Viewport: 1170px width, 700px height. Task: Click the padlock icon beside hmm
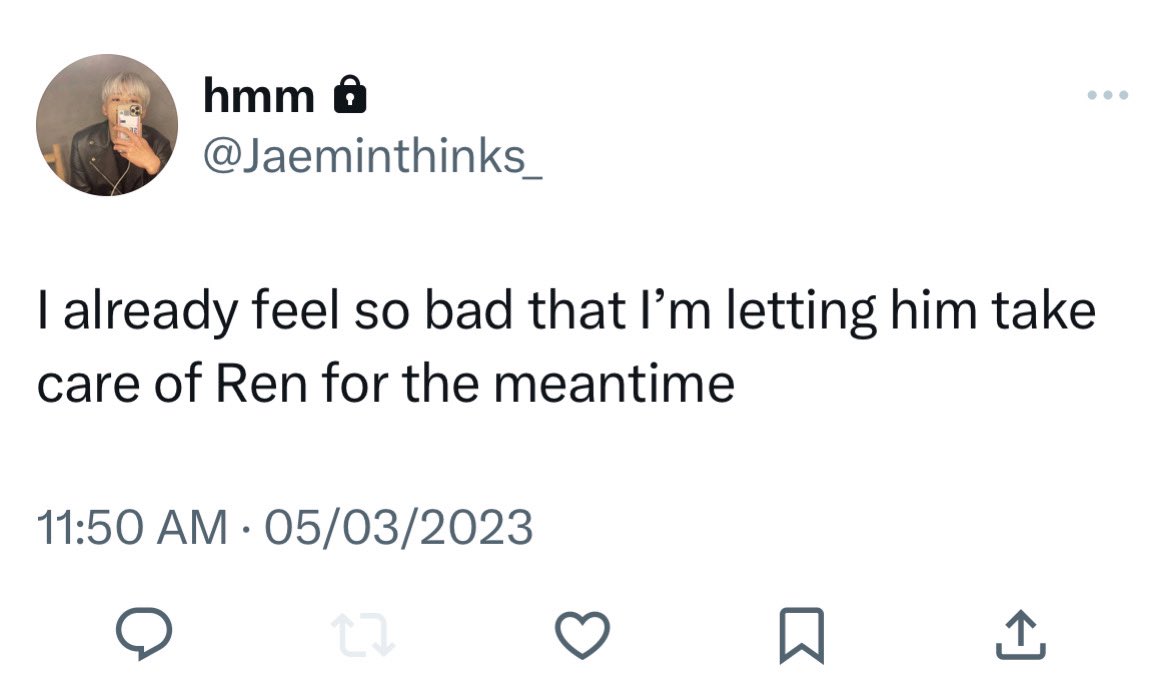pyautogui.click(x=349, y=95)
